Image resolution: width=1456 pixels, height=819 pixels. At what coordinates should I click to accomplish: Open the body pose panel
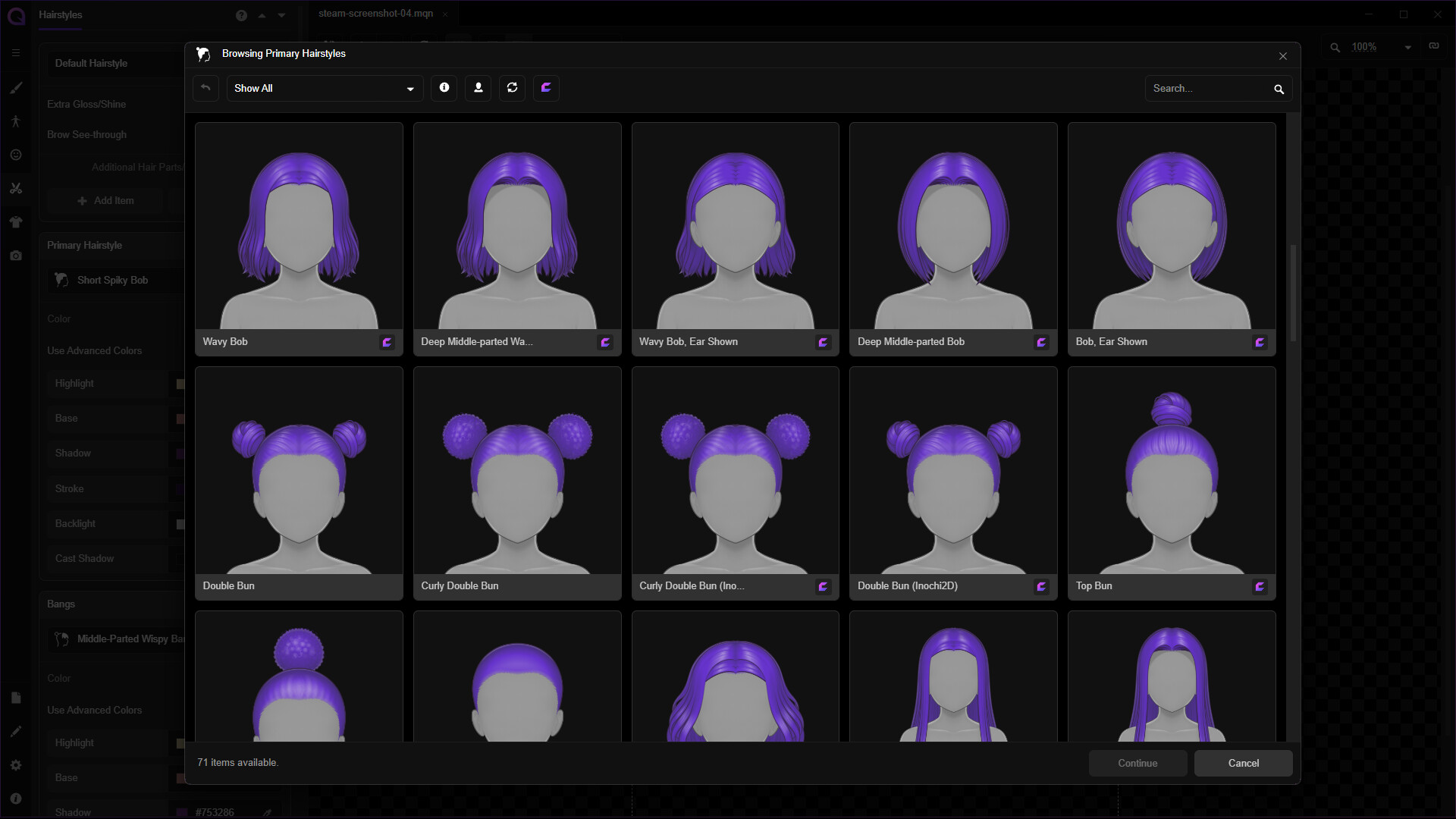tap(16, 121)
